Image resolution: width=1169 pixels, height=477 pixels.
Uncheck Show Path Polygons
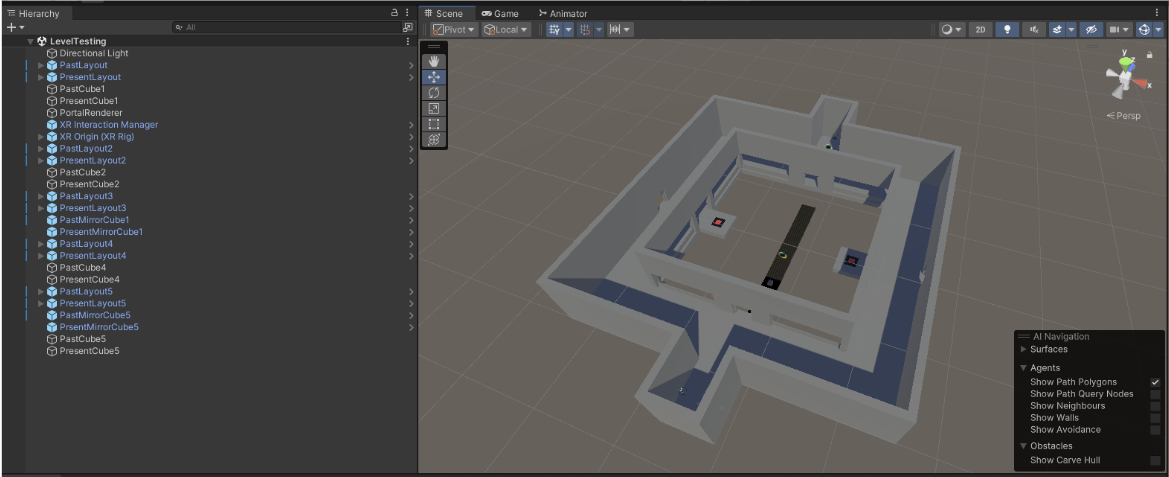point(1155,382)
